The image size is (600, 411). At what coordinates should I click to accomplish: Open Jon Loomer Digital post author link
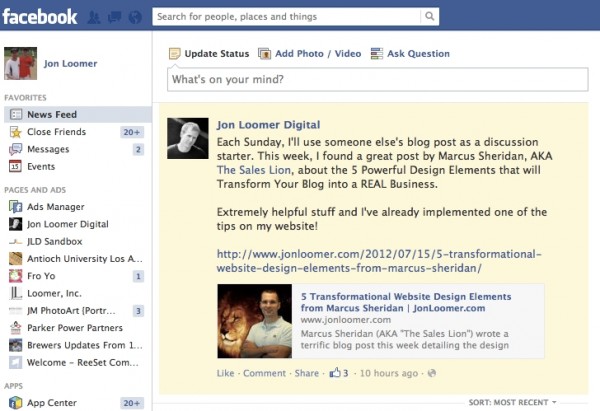[268, 125]
